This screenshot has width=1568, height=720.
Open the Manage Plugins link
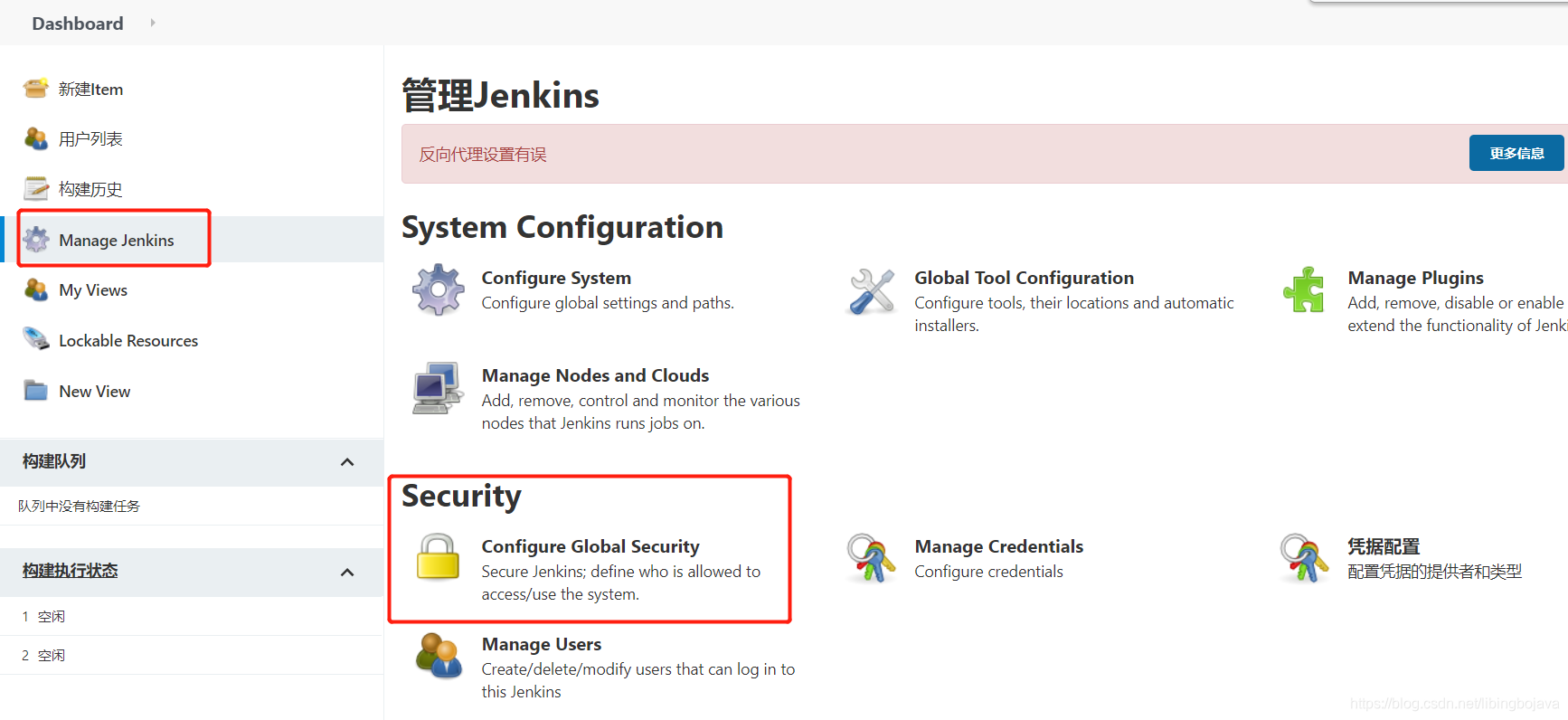pyautogui.click(x=1415, y=278)
